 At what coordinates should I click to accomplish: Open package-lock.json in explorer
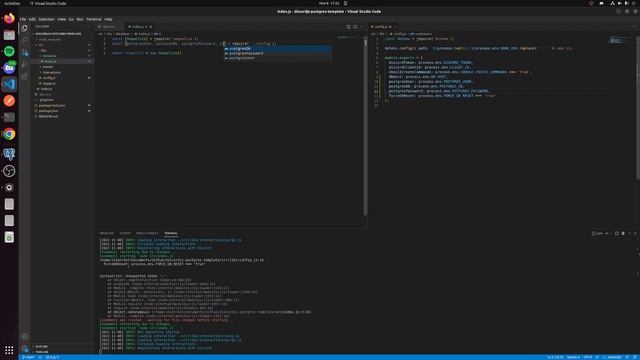tap(52, 105)
